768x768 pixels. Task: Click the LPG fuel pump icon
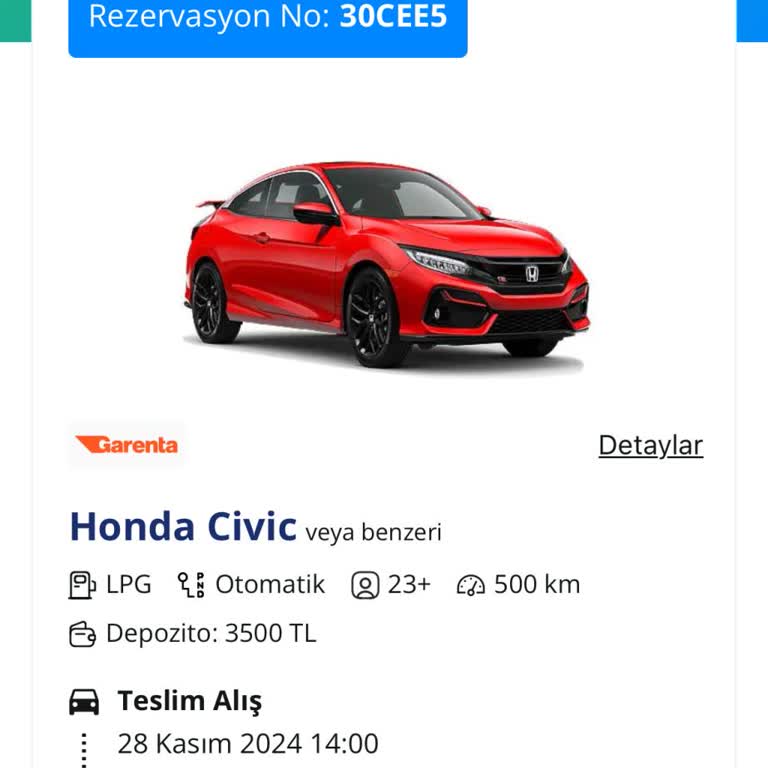[82, 585]
